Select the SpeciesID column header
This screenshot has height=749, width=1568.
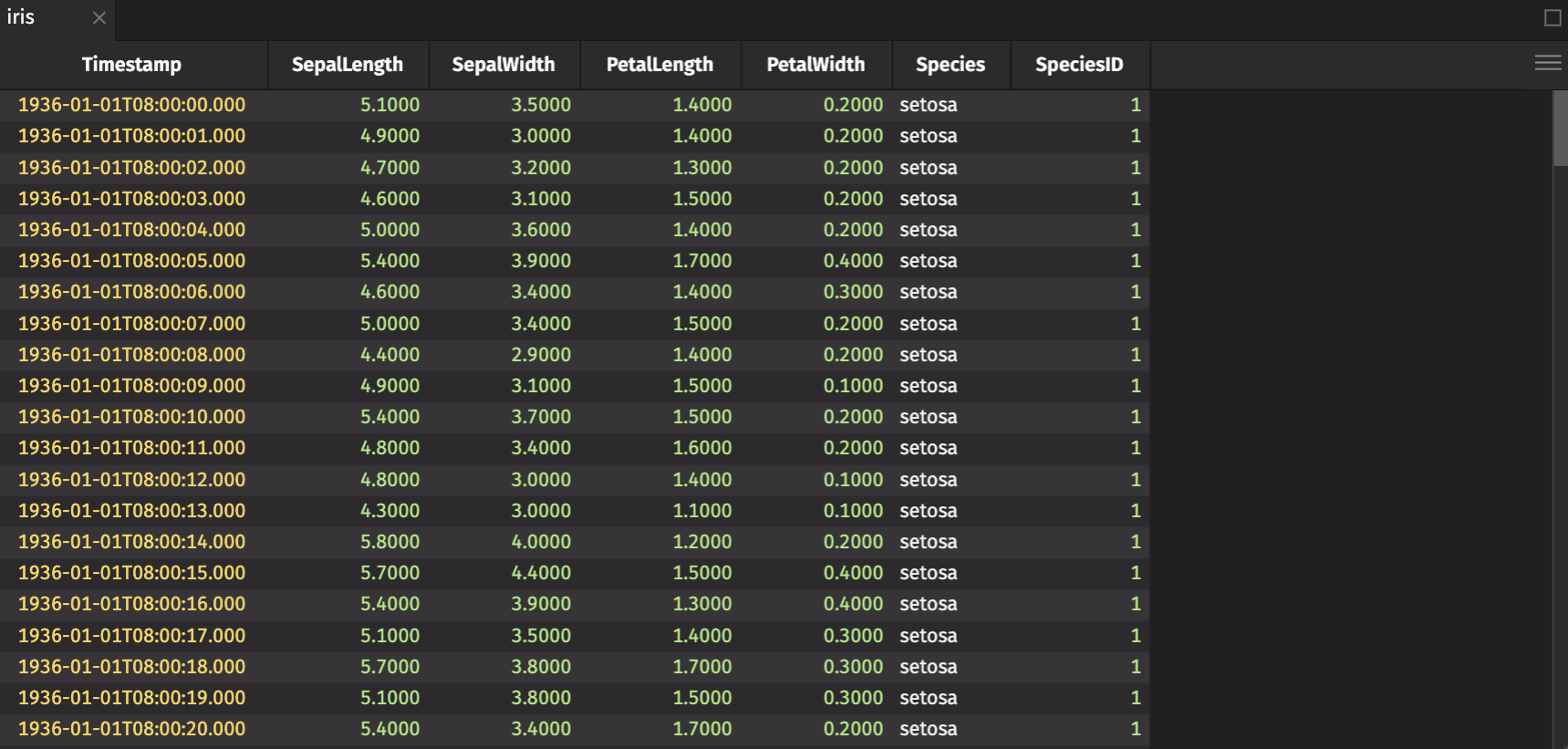tap(1079, 65)
